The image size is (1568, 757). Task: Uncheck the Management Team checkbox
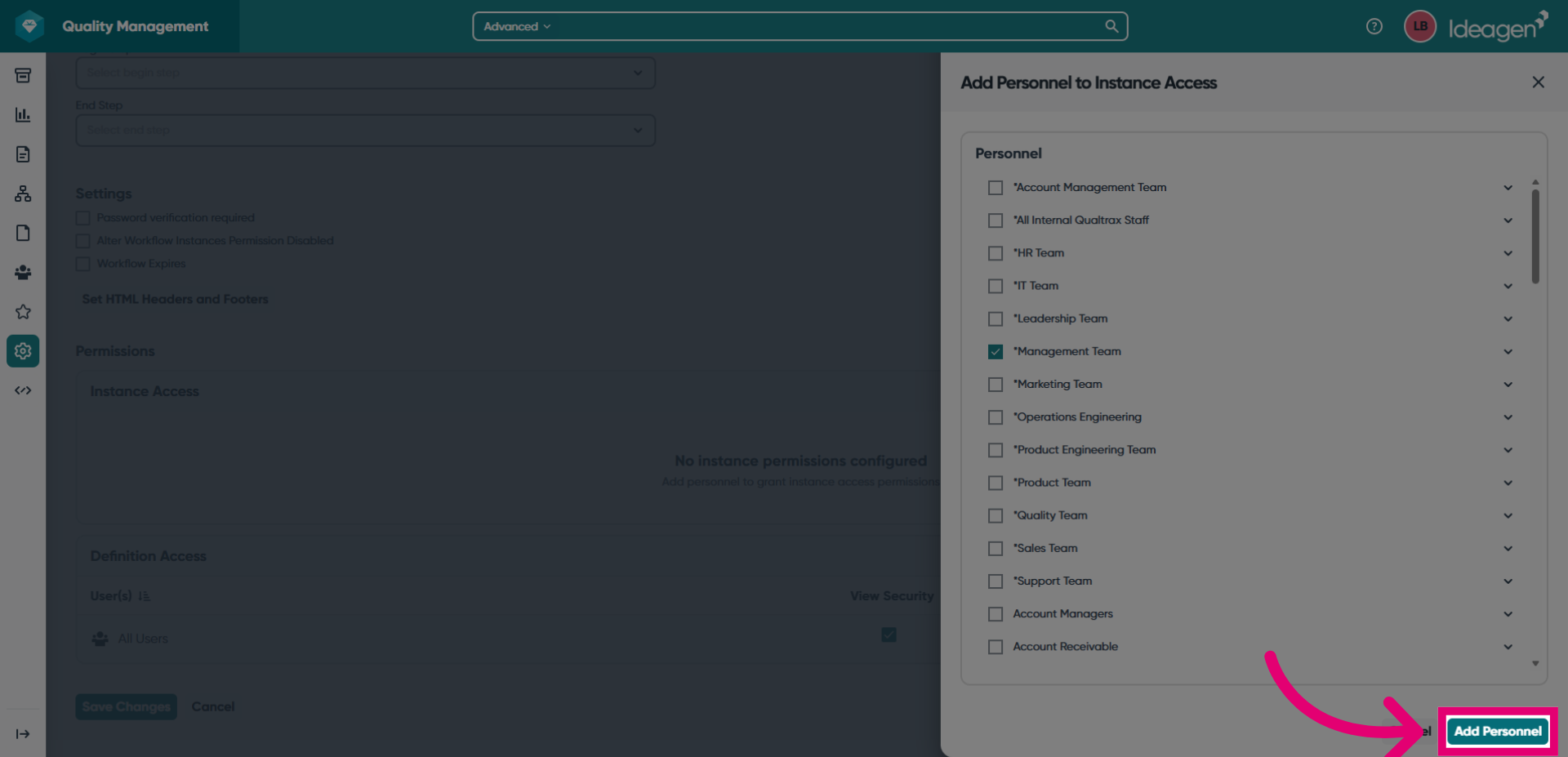tap(996, 351)
